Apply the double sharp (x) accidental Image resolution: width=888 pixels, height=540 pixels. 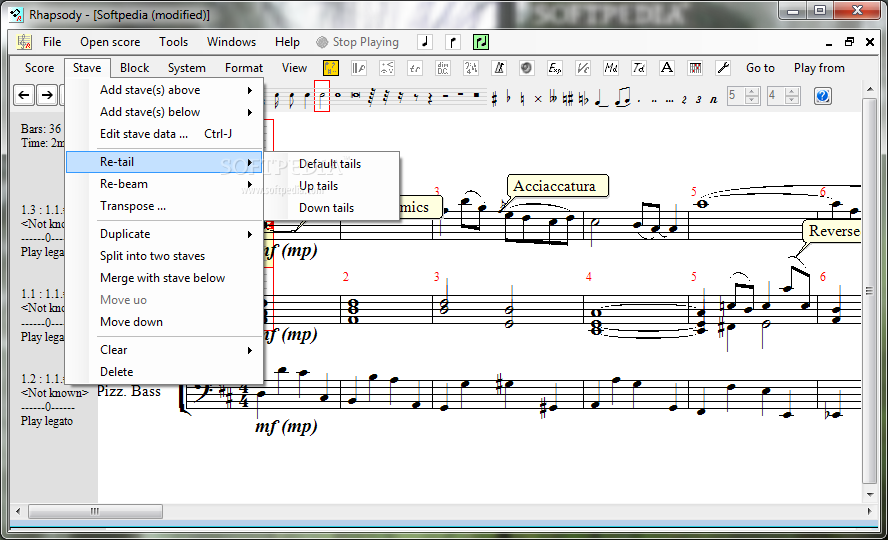point(538,99)
